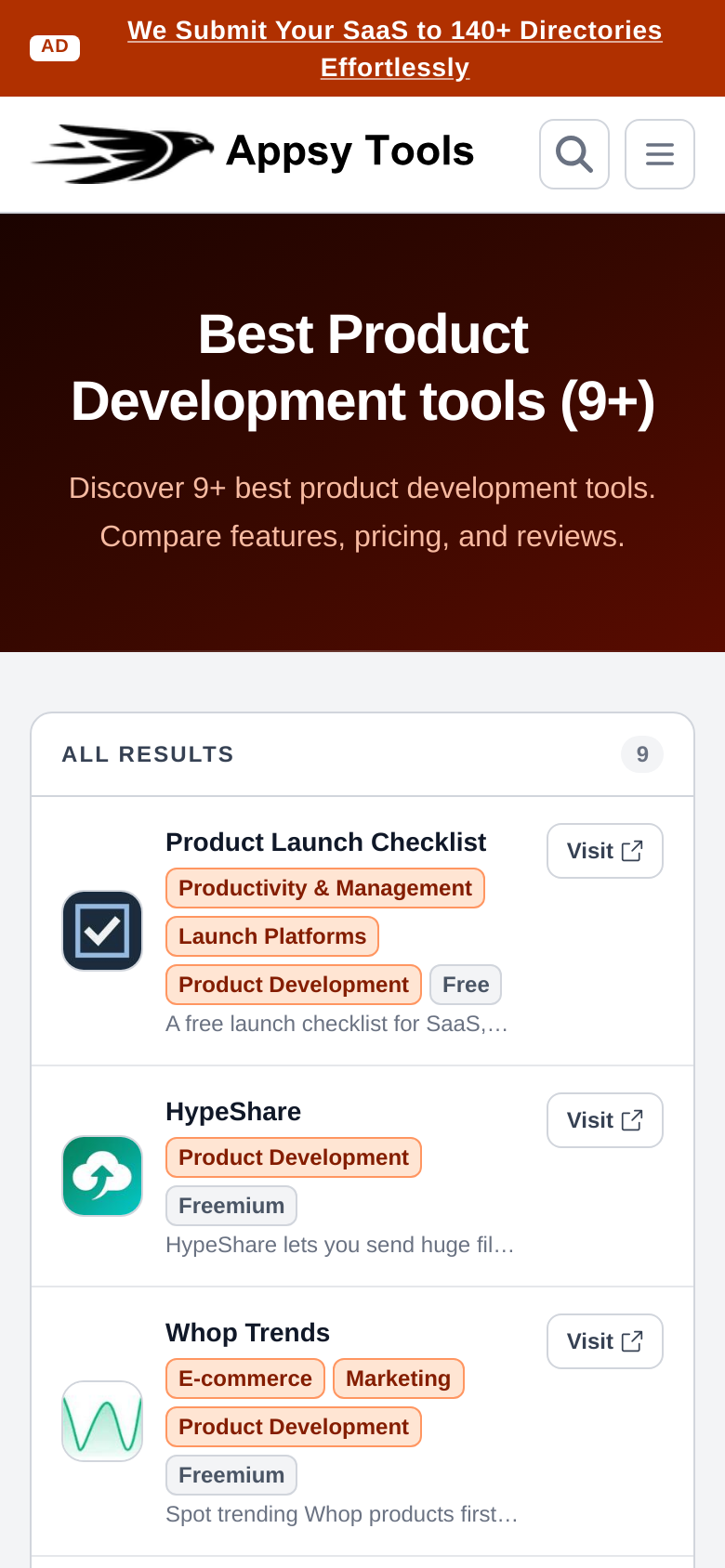The width and height of the screenshot is (725, 1568).
Task: Open the search magnifier icon
Action: pos(574,154)
